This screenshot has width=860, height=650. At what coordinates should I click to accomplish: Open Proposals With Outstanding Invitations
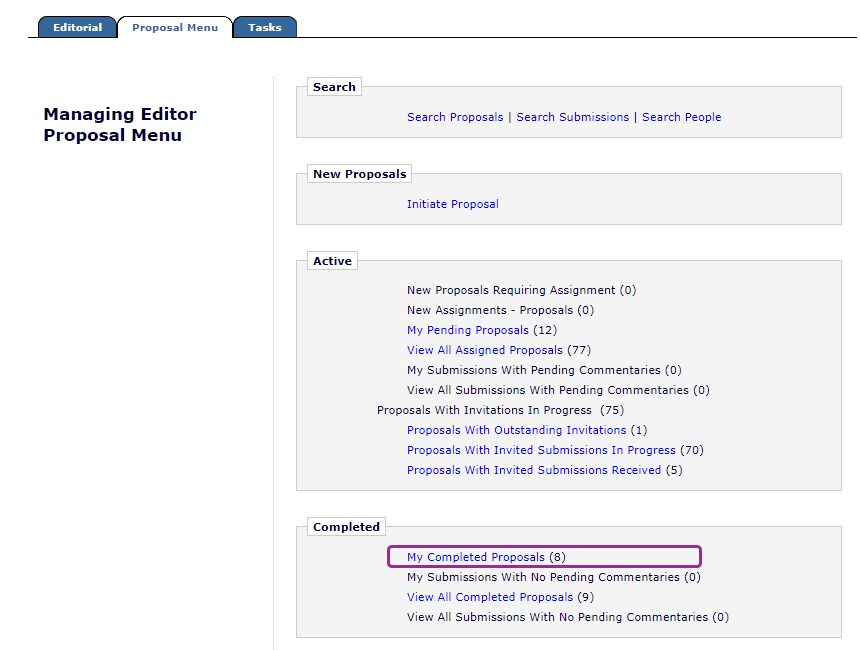(x=516, y=430)
